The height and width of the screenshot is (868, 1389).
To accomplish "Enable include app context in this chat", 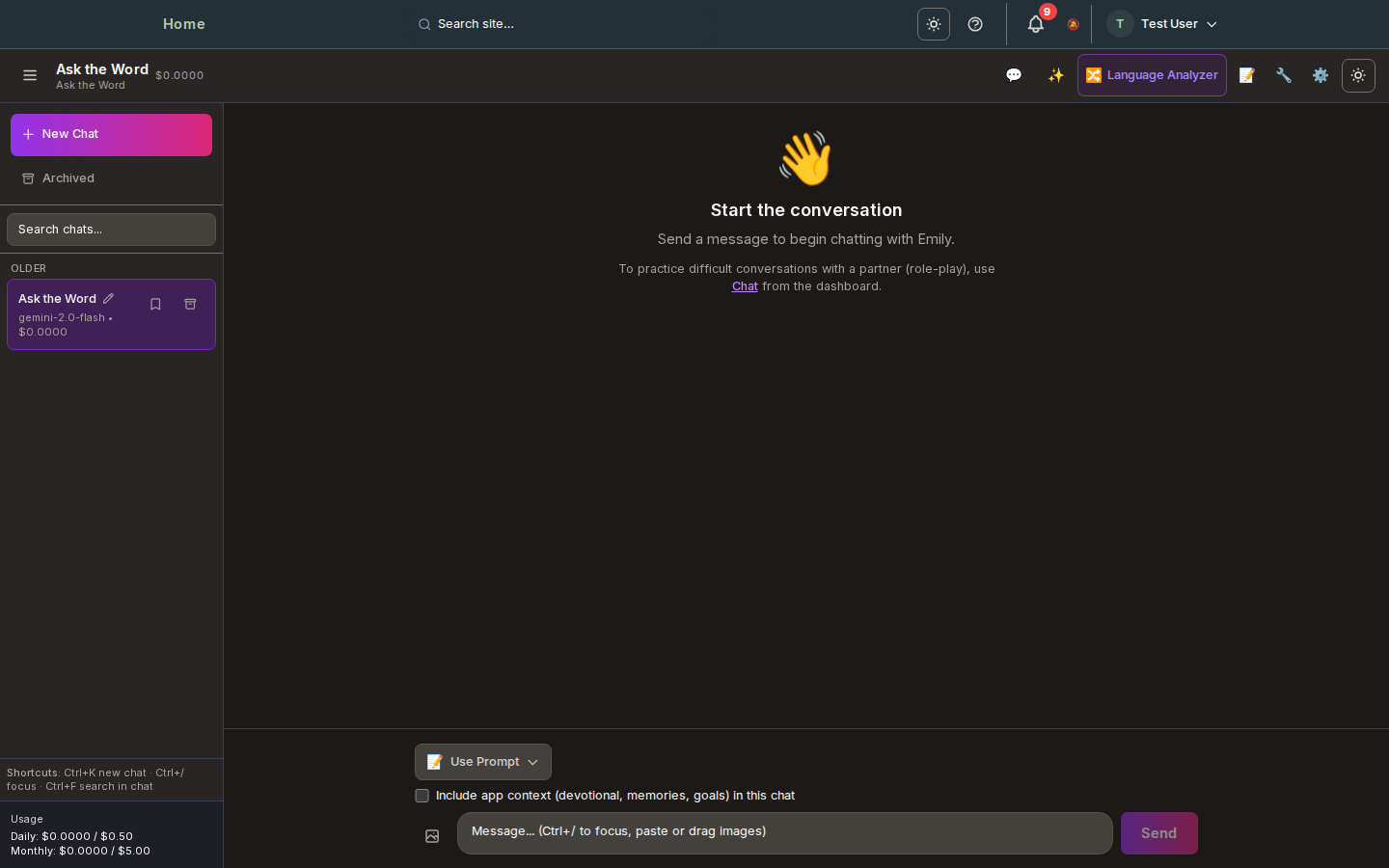I will point(422,796).
